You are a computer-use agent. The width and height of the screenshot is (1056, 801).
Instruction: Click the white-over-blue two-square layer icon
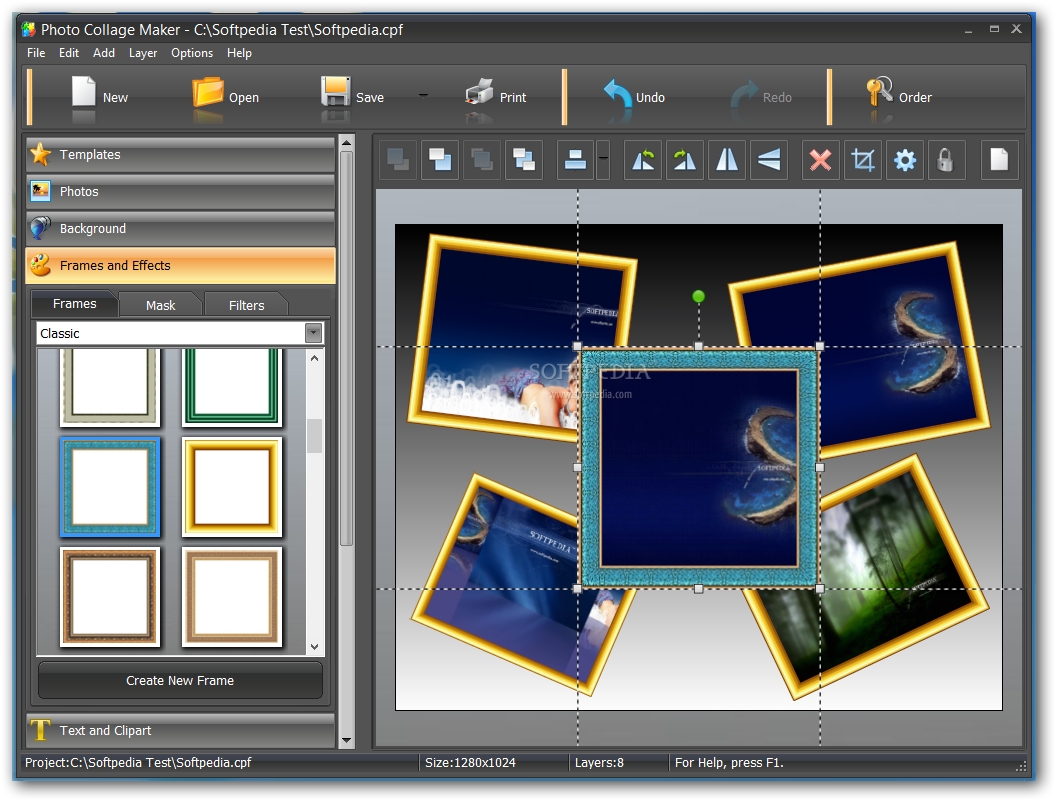(440, 160)
